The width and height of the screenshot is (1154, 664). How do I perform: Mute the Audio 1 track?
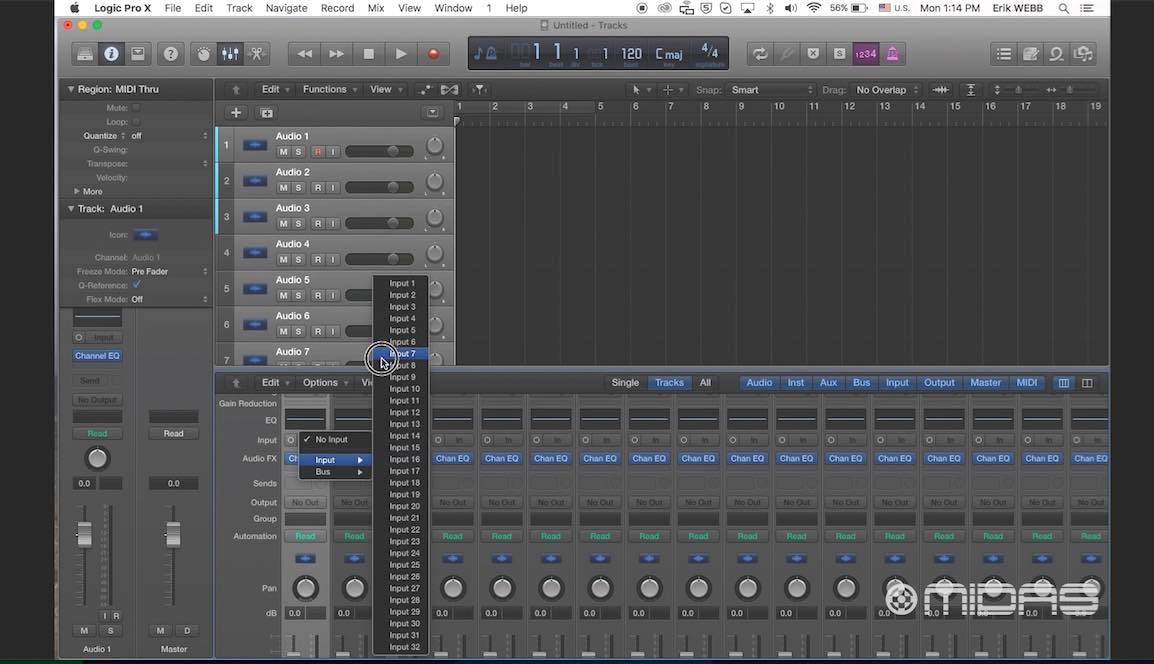pos(283,152)
